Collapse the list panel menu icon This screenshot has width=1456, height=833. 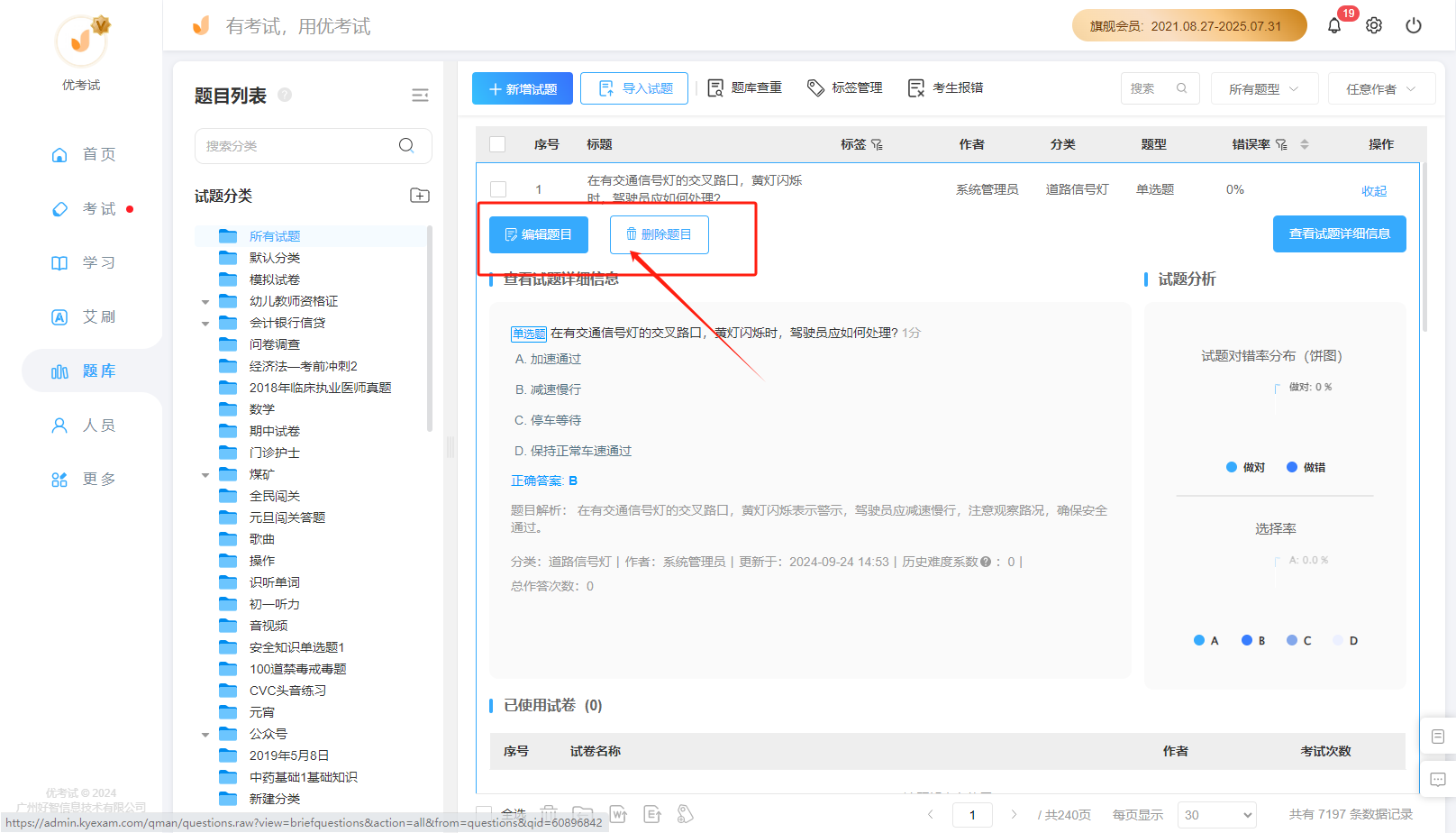point(420,96)
